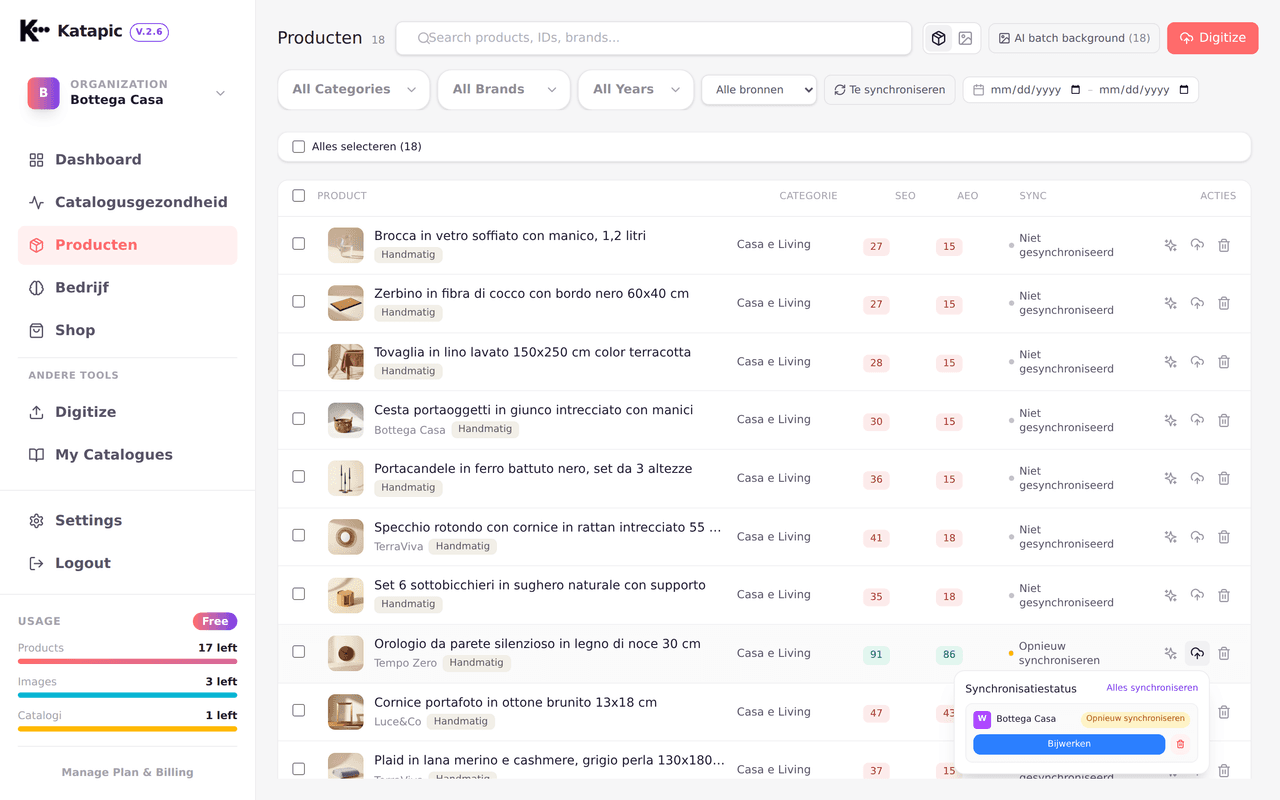Sync the Specchio rotondo con cornice product
The image size is (1280, 800).
(x=1197, y=537)
